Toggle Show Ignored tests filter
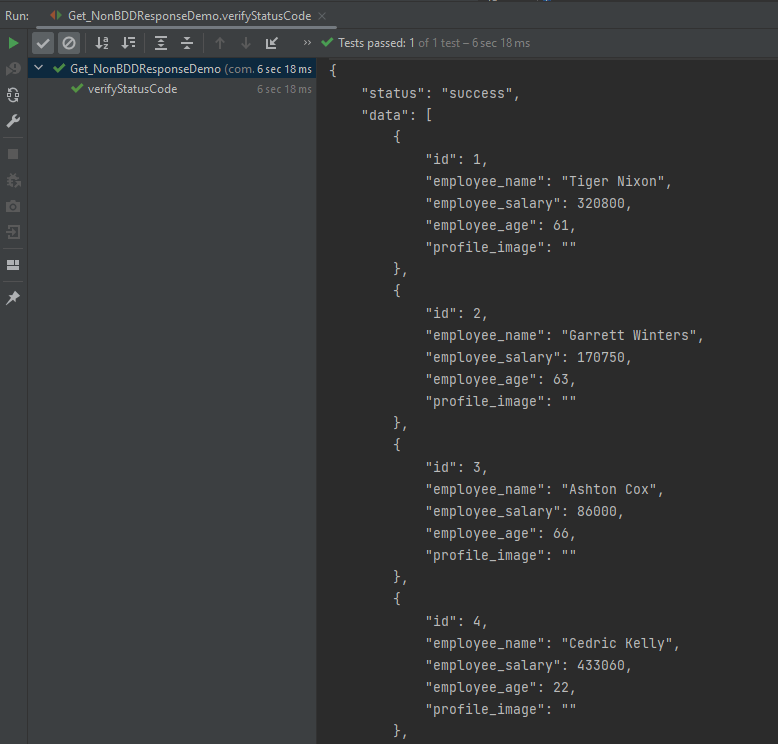The image size is (778, 744). point(68,43)
